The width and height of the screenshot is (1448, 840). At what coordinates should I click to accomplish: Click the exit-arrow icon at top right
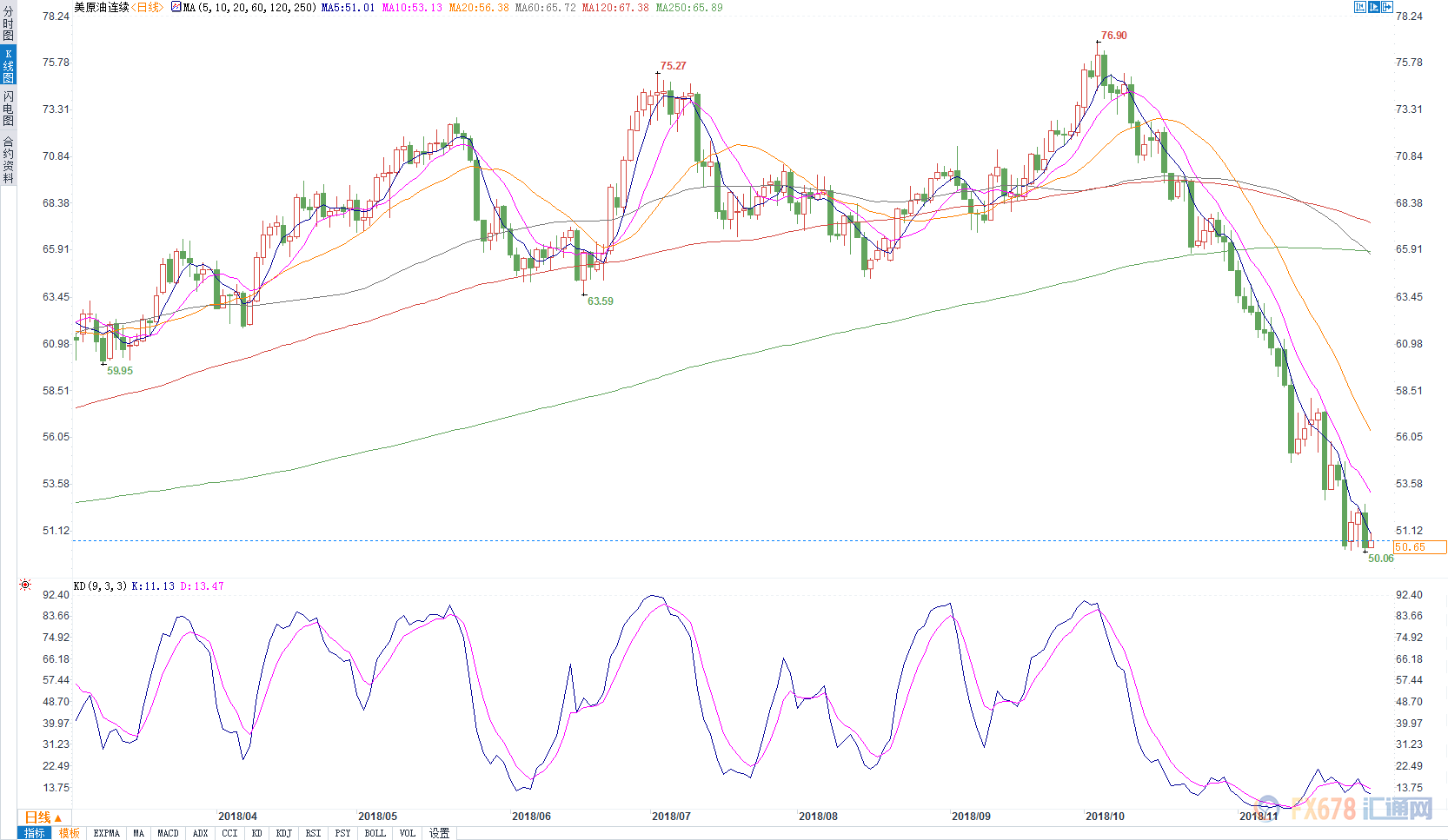[1388, 7]
